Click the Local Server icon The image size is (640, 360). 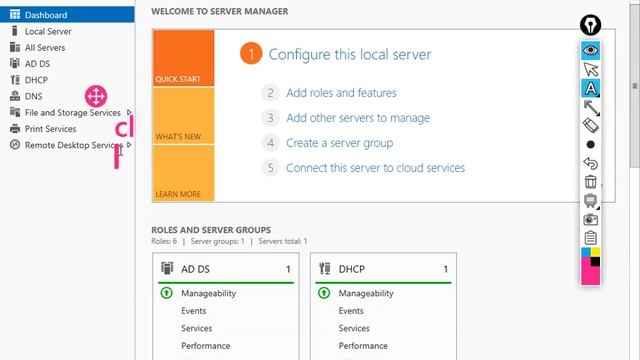coord(15,31)
